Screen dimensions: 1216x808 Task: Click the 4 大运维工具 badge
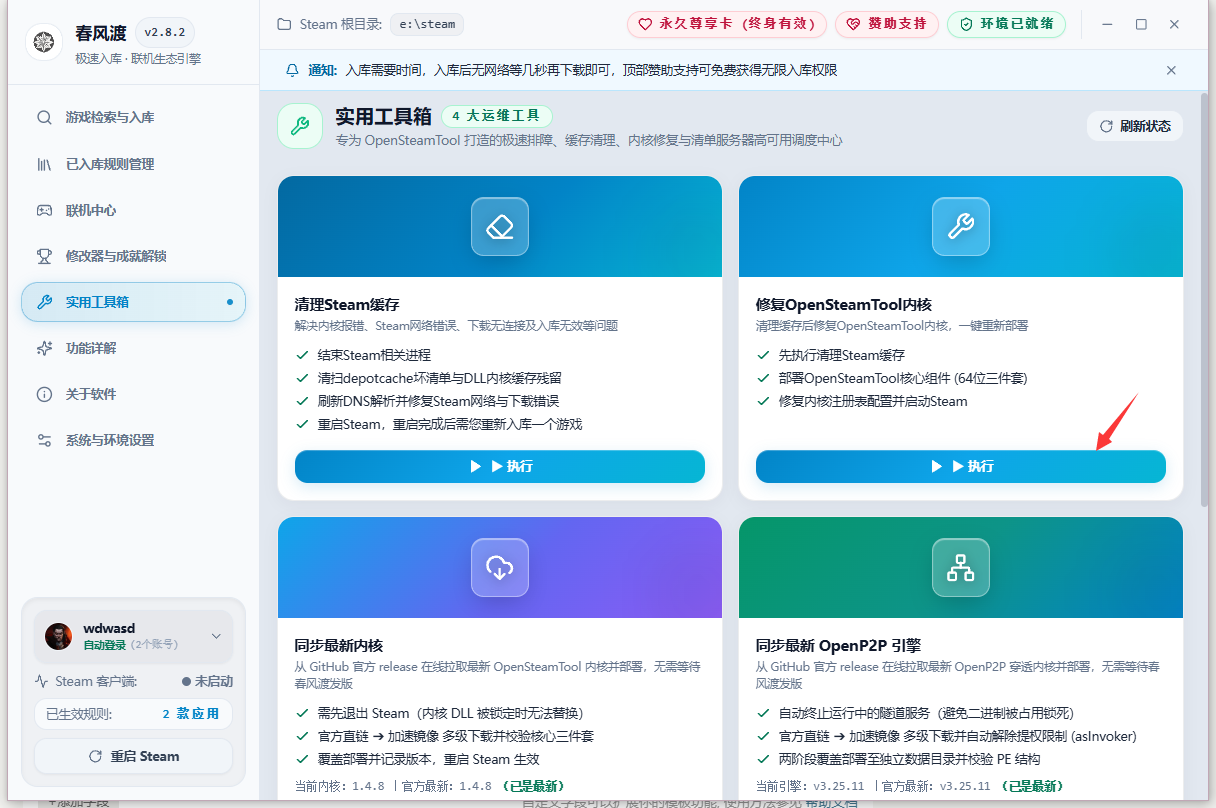[x=496, y=116]
